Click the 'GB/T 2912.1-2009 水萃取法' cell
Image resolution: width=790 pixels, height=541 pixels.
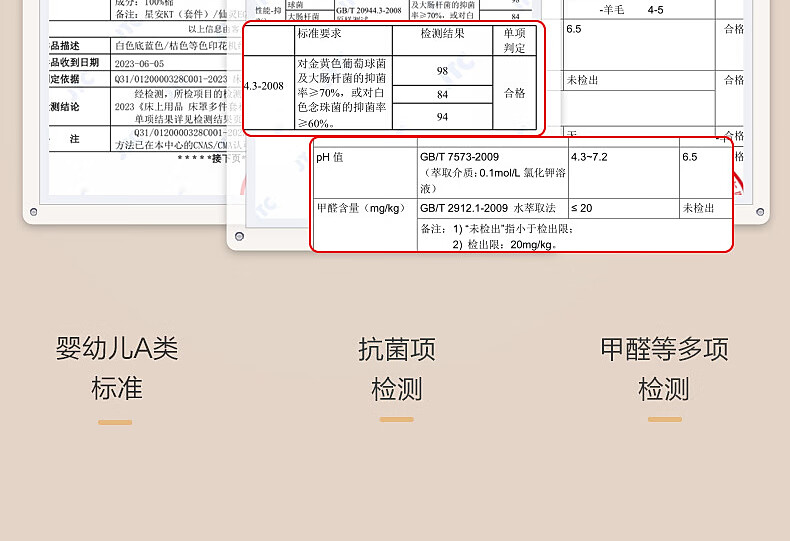(x=488, y=208)
